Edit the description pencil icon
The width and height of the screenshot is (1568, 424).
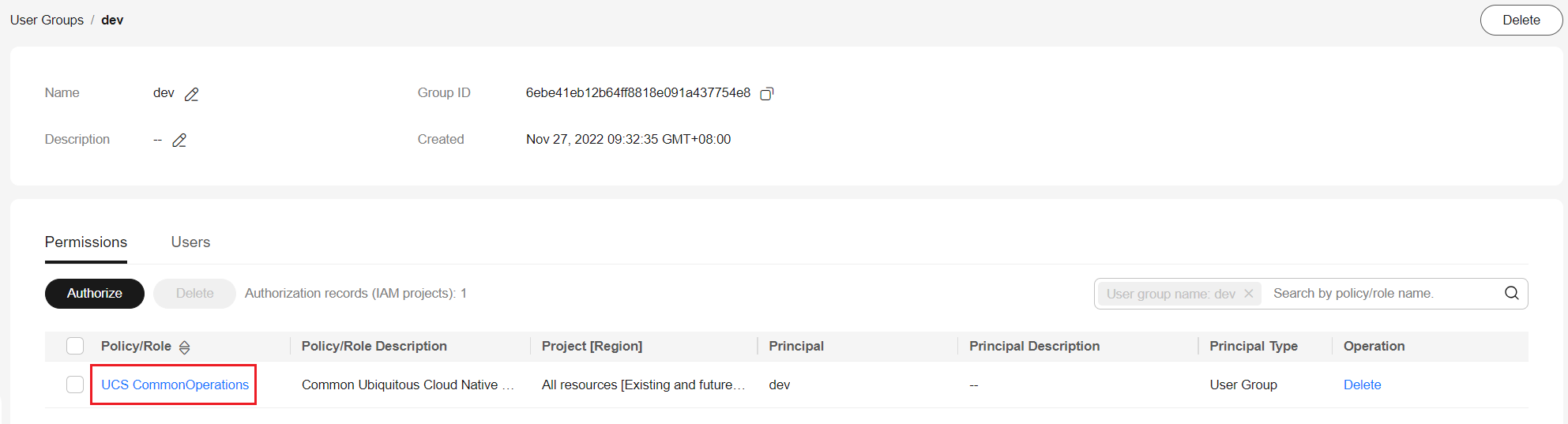[179, 140]
